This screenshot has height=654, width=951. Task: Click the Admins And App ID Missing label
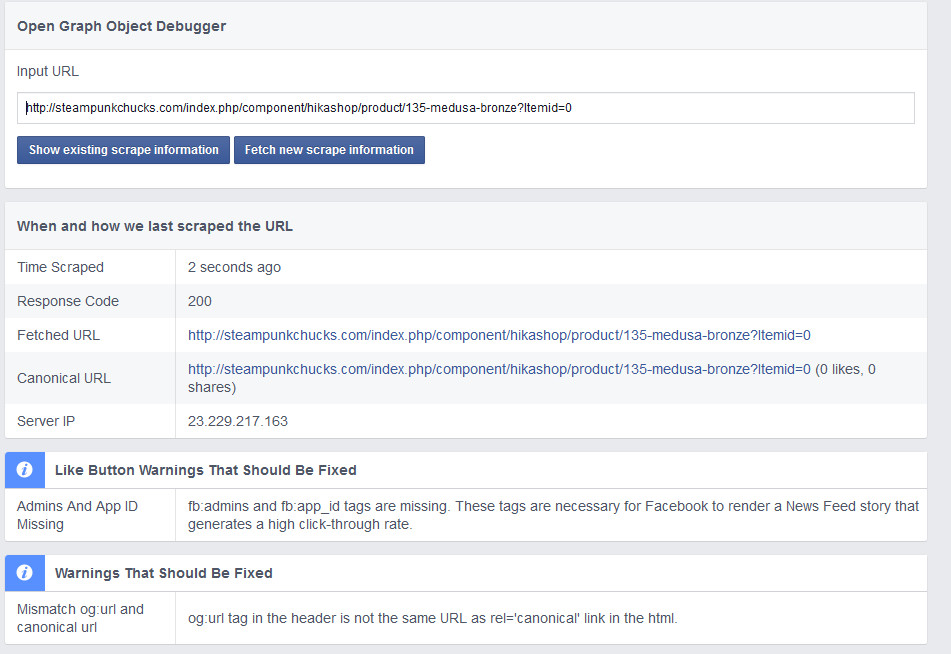coord(77,515)
